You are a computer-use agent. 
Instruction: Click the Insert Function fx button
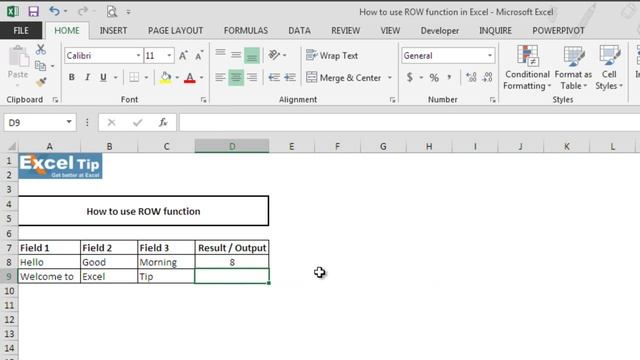pyautogui.click(x=163, y=122)
